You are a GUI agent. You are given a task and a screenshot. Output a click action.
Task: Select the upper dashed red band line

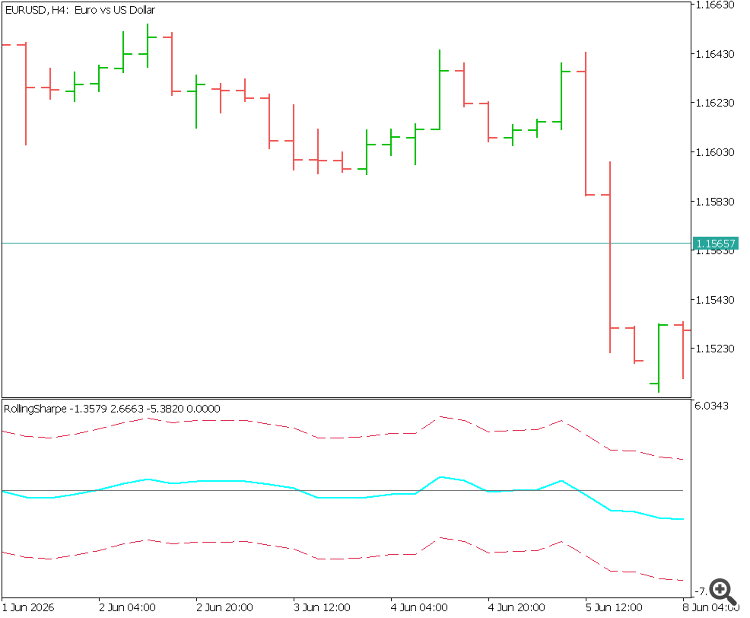[342, 438]
